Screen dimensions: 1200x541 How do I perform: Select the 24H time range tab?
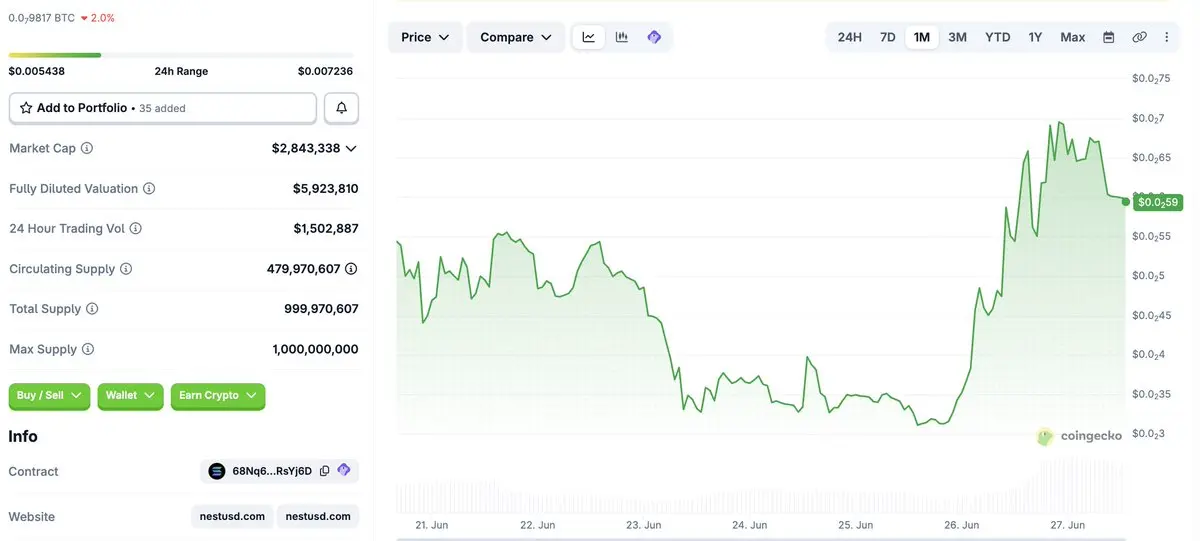tap(849, 37)
